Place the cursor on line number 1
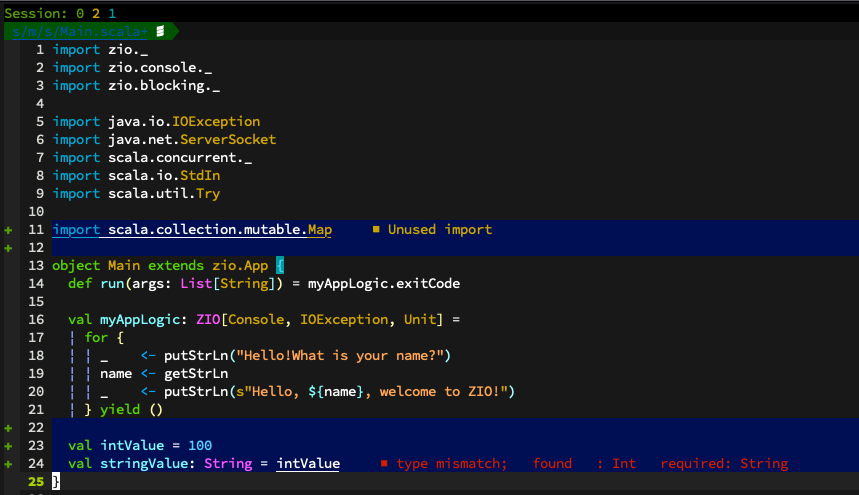The height and width of the screenshot is (495, 859). click(40, 49)
